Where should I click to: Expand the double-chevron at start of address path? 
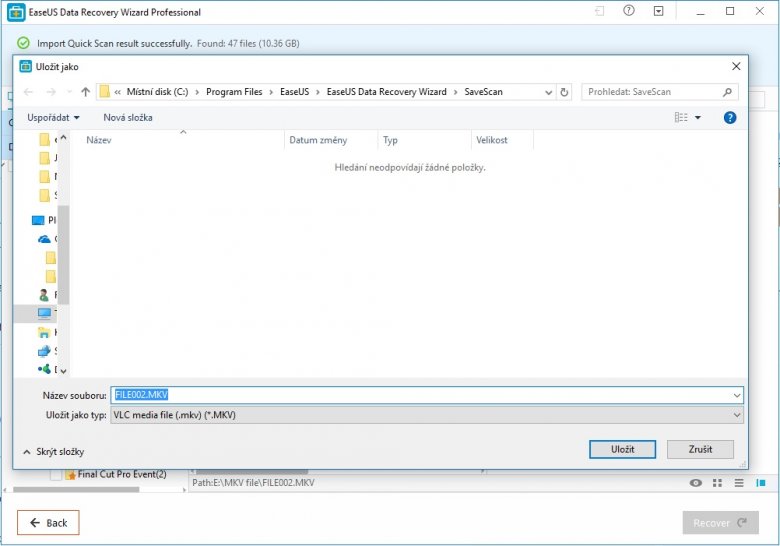[117, 92]
